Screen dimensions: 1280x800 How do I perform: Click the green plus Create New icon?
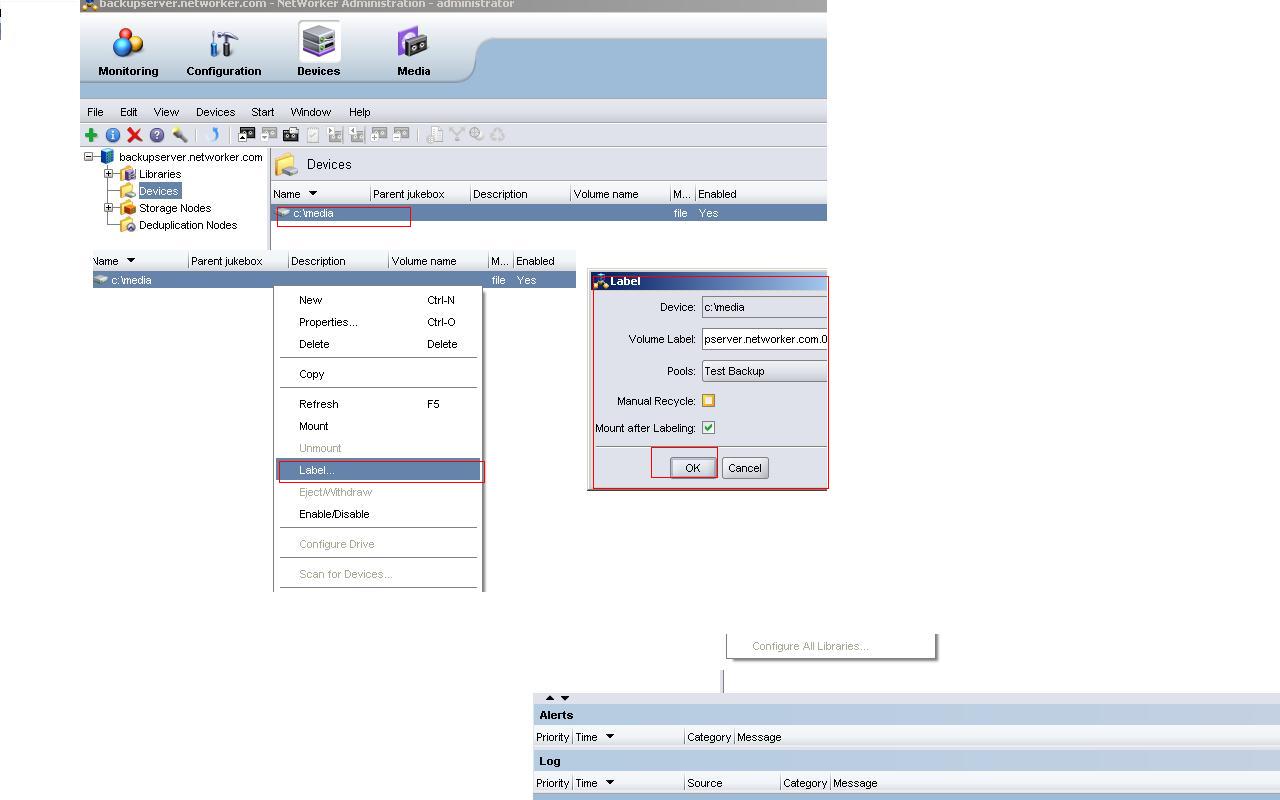[91, 135]
